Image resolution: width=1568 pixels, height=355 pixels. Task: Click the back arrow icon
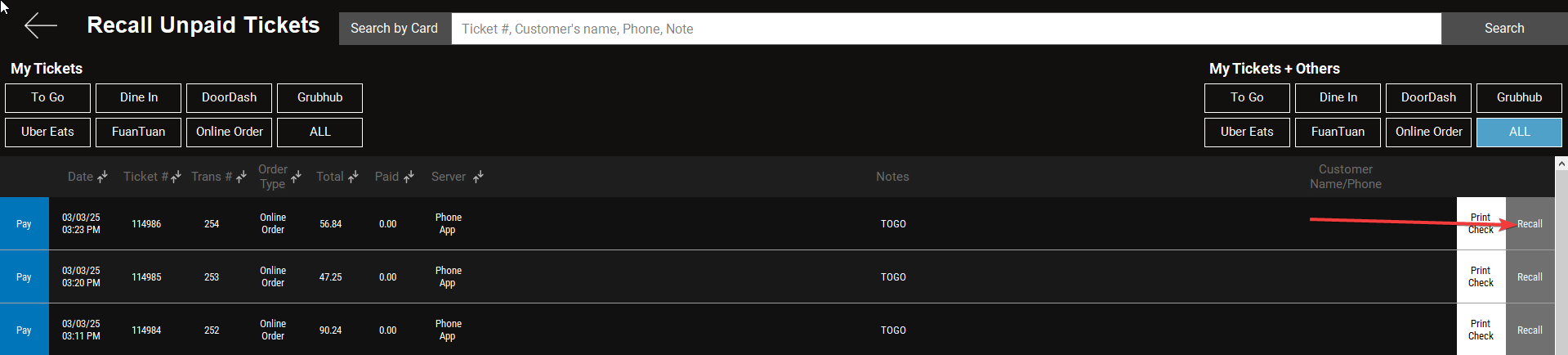(x=40, y=26)
